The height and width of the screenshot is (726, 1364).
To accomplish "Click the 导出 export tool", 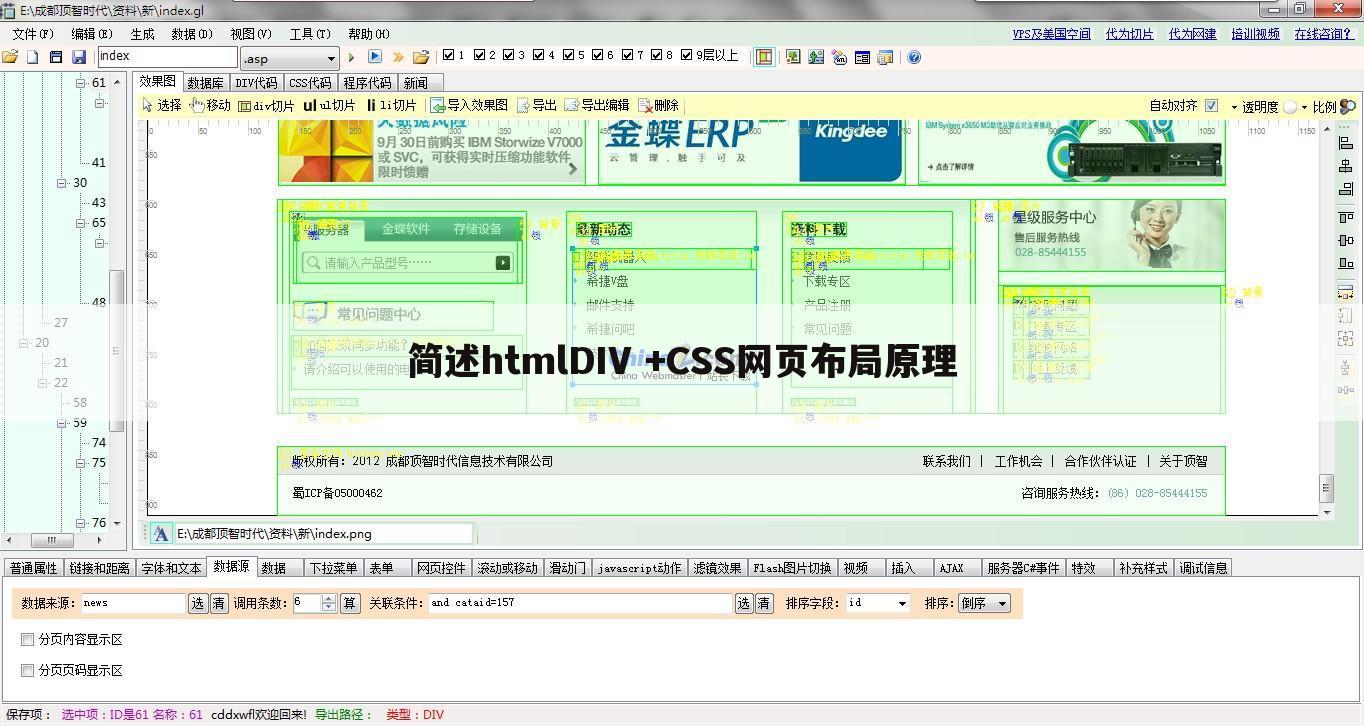I will coord(537,105).
